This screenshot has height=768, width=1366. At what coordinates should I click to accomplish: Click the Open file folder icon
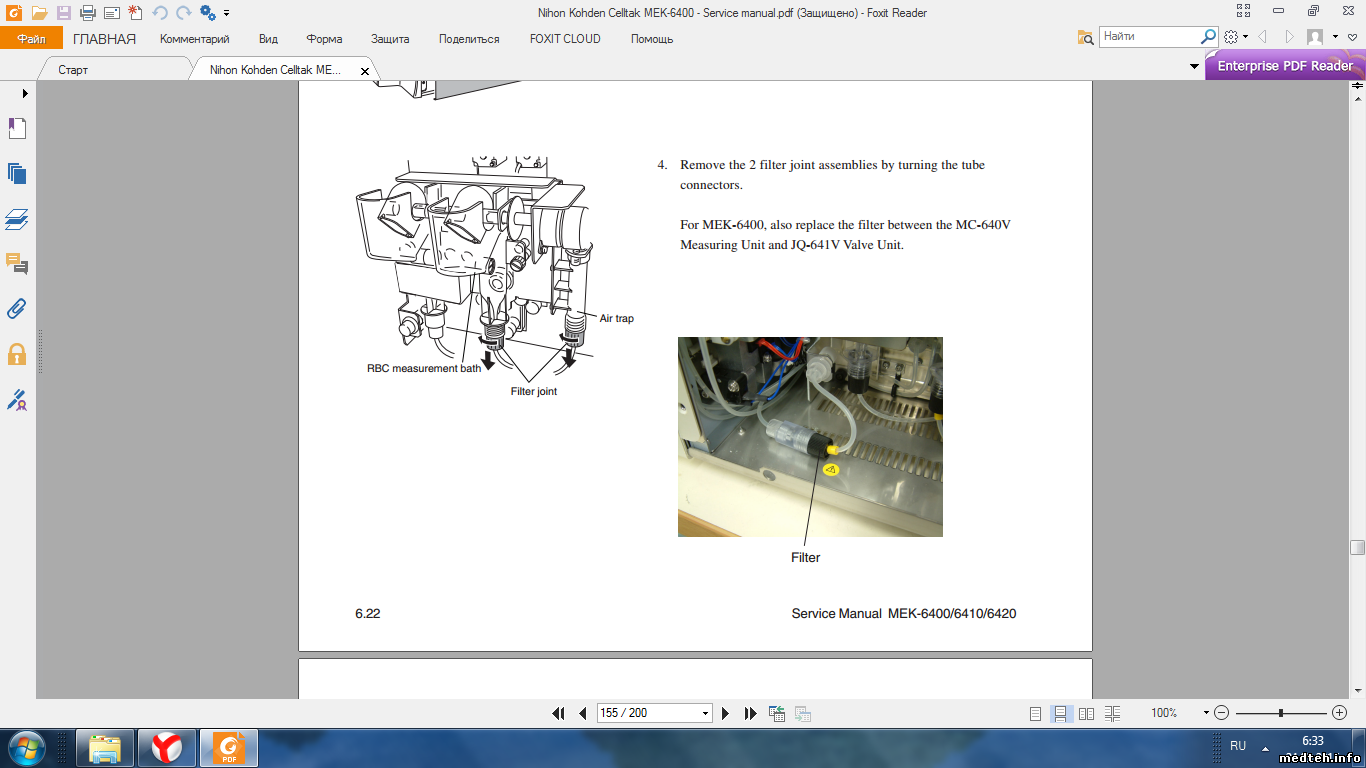click(39, 13)
